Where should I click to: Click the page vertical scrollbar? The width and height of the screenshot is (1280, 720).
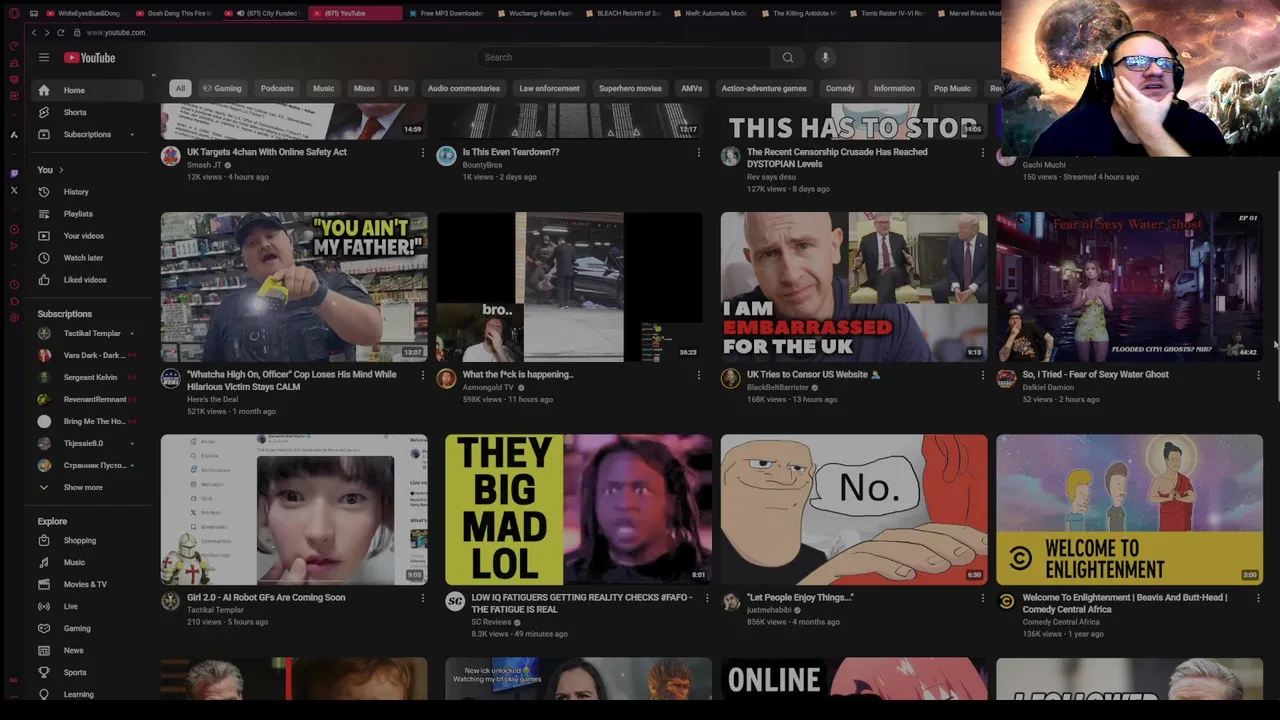click(x=1277, y=285)
